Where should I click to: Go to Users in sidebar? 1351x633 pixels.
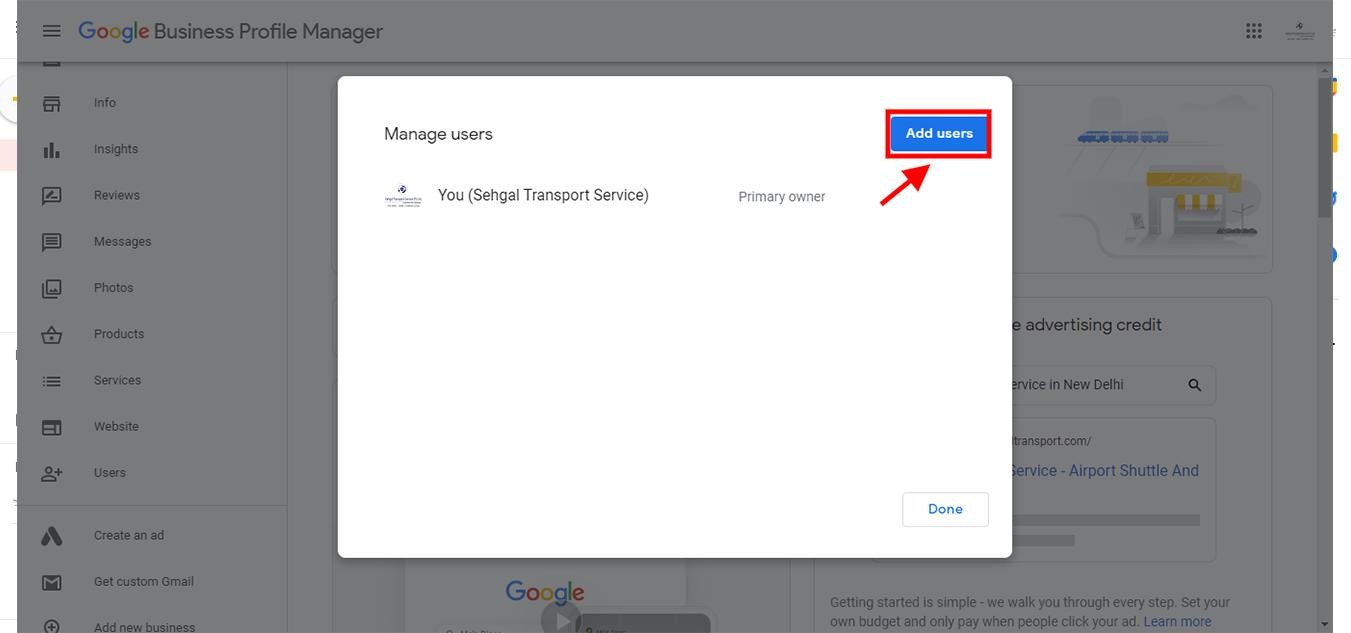(x=109, y=473)
